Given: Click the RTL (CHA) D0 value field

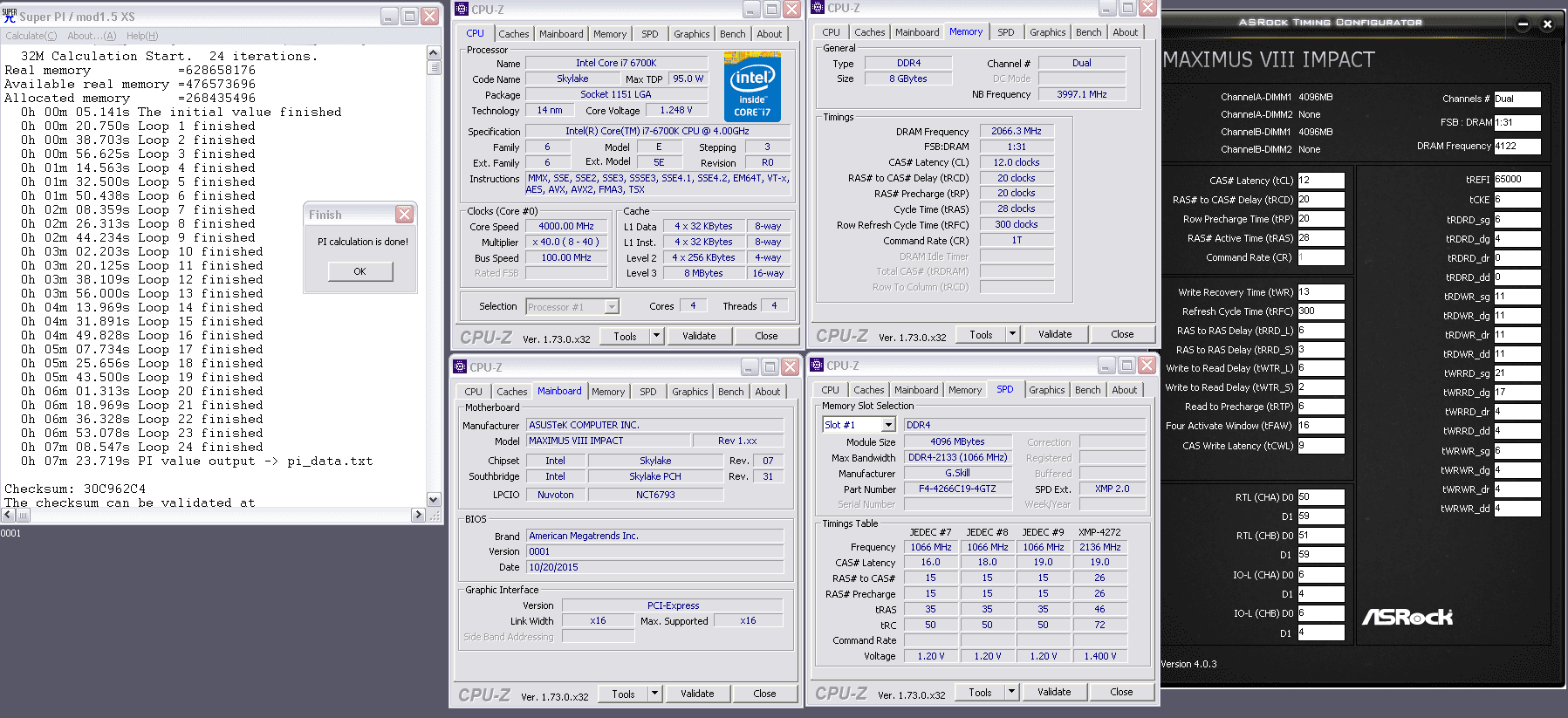Looking at the screenshot, I should (x=1320, y=497).
